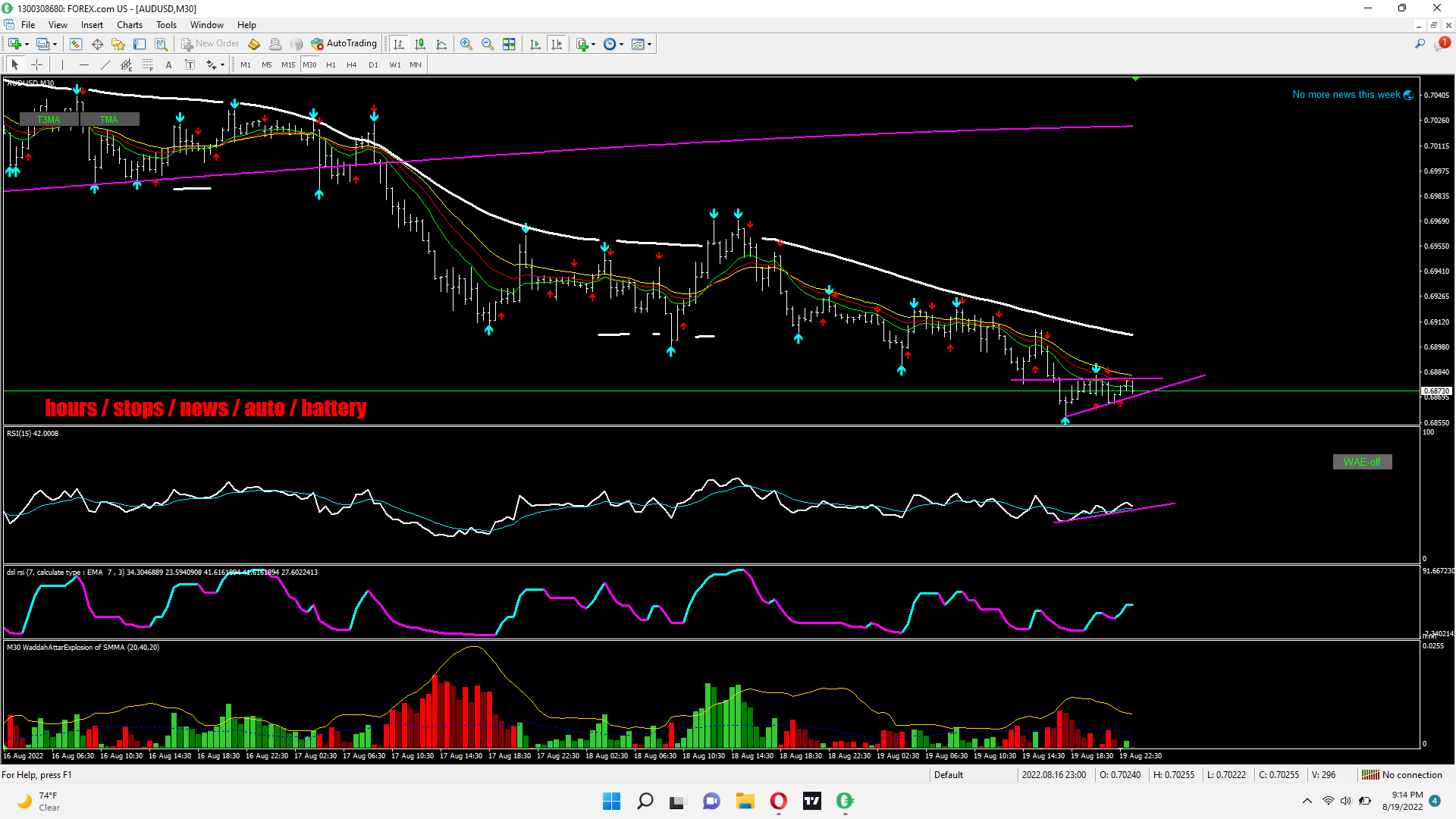This screenshot has width=1456, height=819.
Task: Expand the Templates dropdown arrow
Action: click(x=650, y=44)
